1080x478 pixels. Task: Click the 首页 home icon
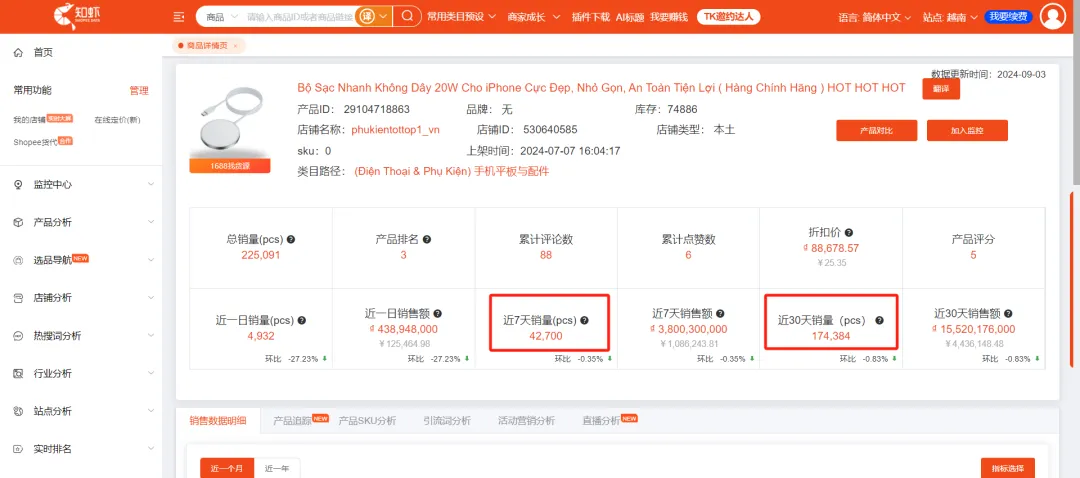tap(18, 52)
